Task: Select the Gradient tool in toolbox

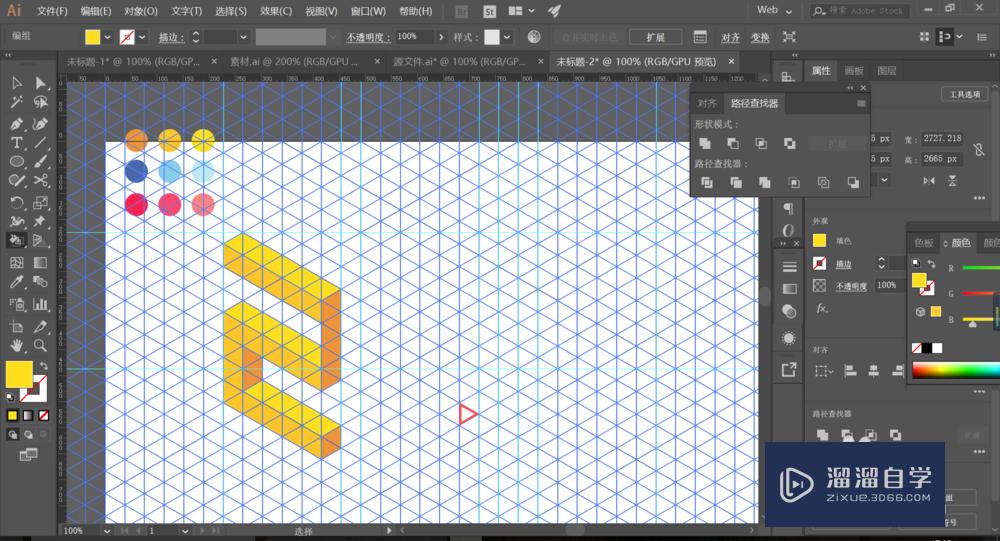Action: [40, 262]
